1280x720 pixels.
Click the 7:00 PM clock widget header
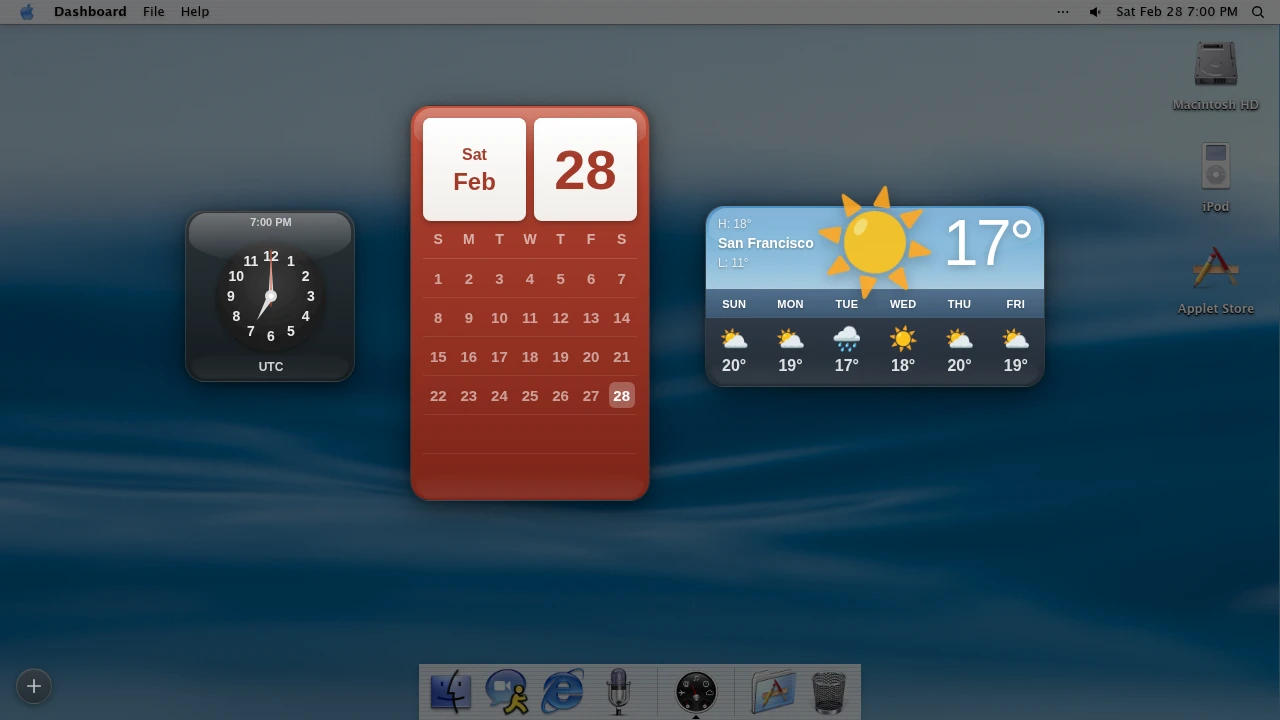(270, 222)
